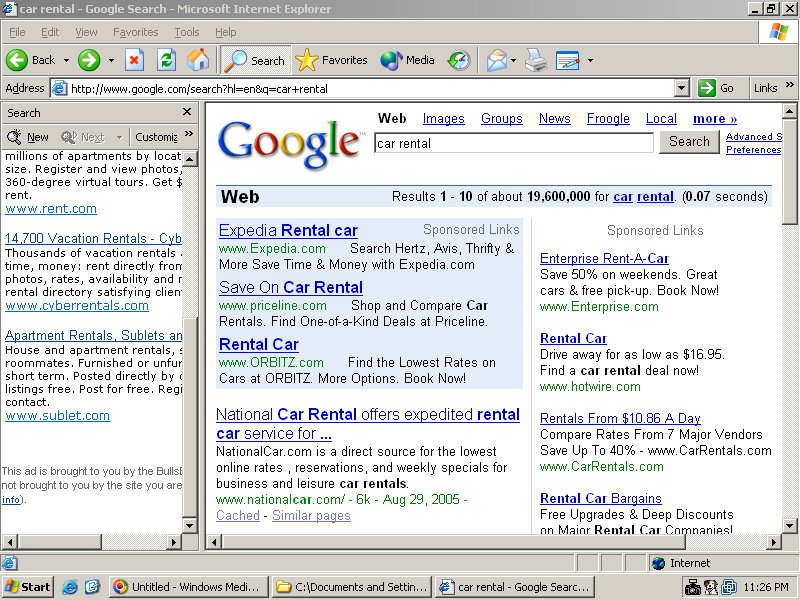Switch to the Local tab
Screen dimensions: 800x600
(661, 119)
